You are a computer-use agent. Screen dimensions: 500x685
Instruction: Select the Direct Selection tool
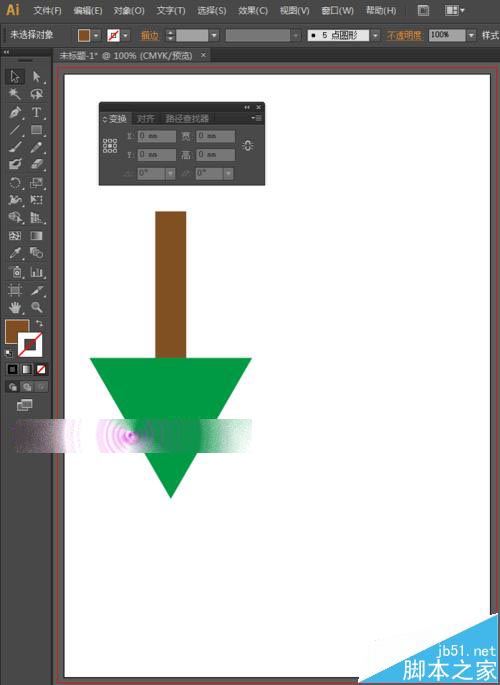coord(36,76)
